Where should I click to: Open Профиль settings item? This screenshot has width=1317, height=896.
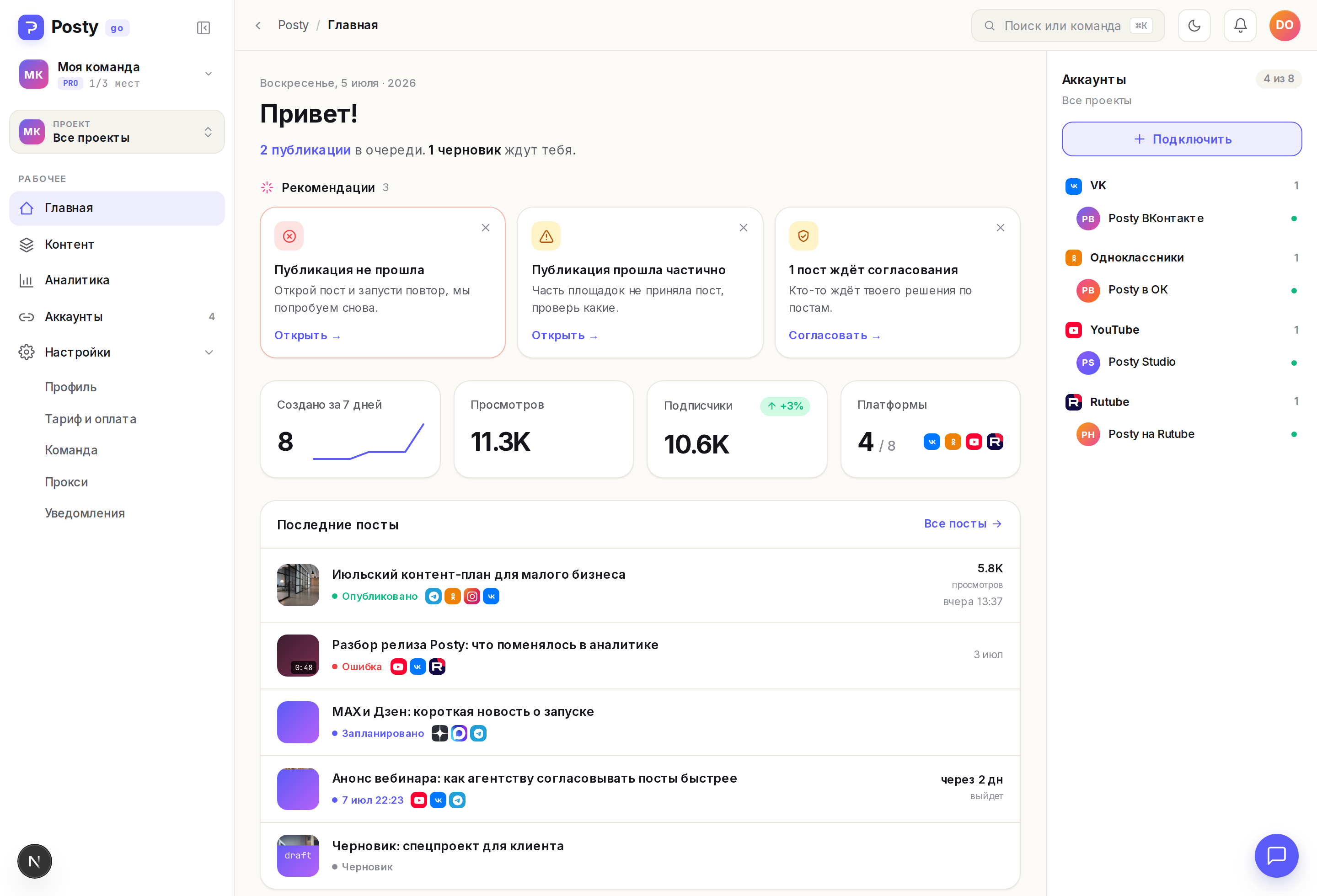coord(71,387)
